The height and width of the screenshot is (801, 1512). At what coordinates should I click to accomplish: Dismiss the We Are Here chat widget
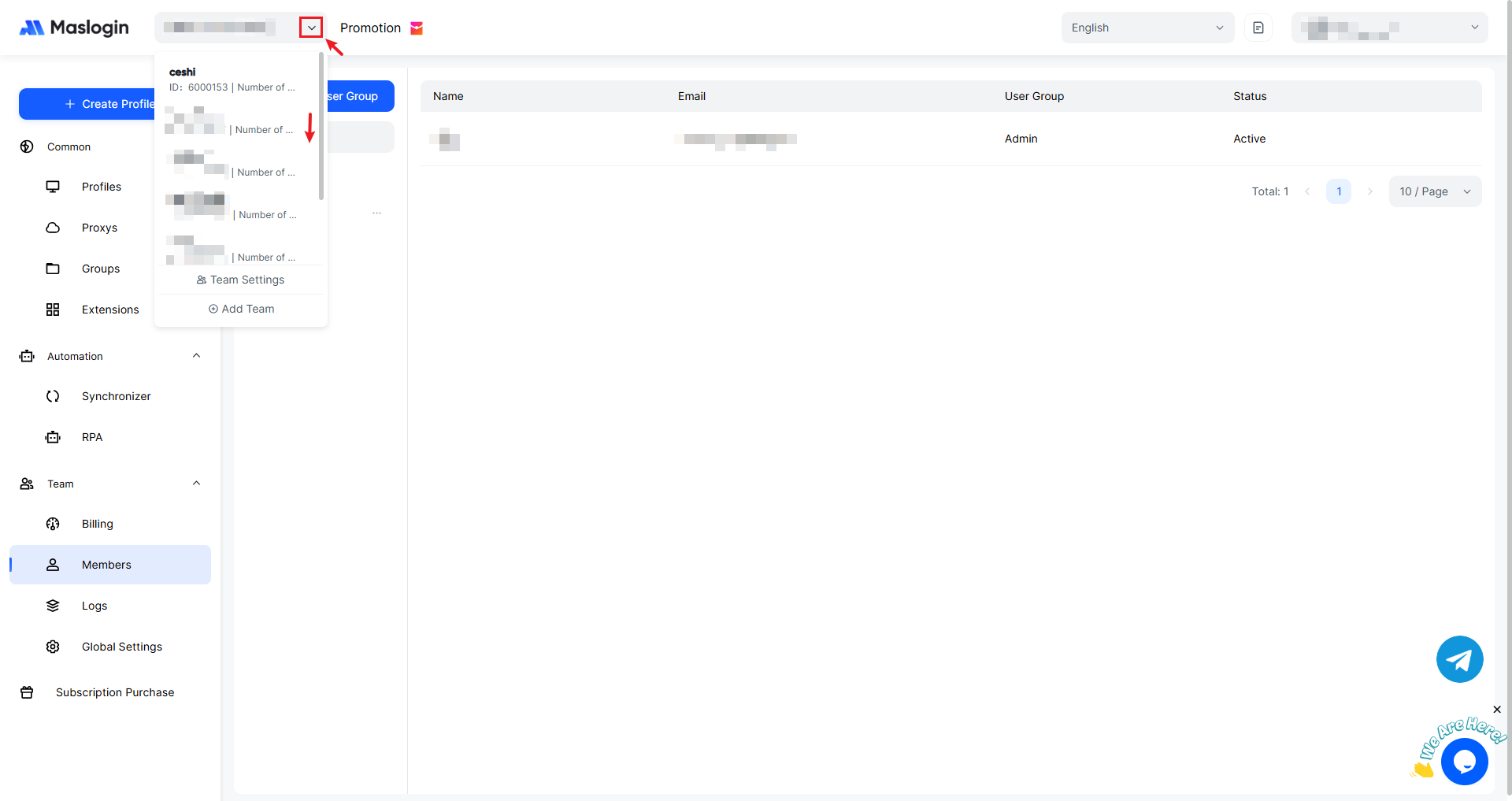pos(1497,710)
